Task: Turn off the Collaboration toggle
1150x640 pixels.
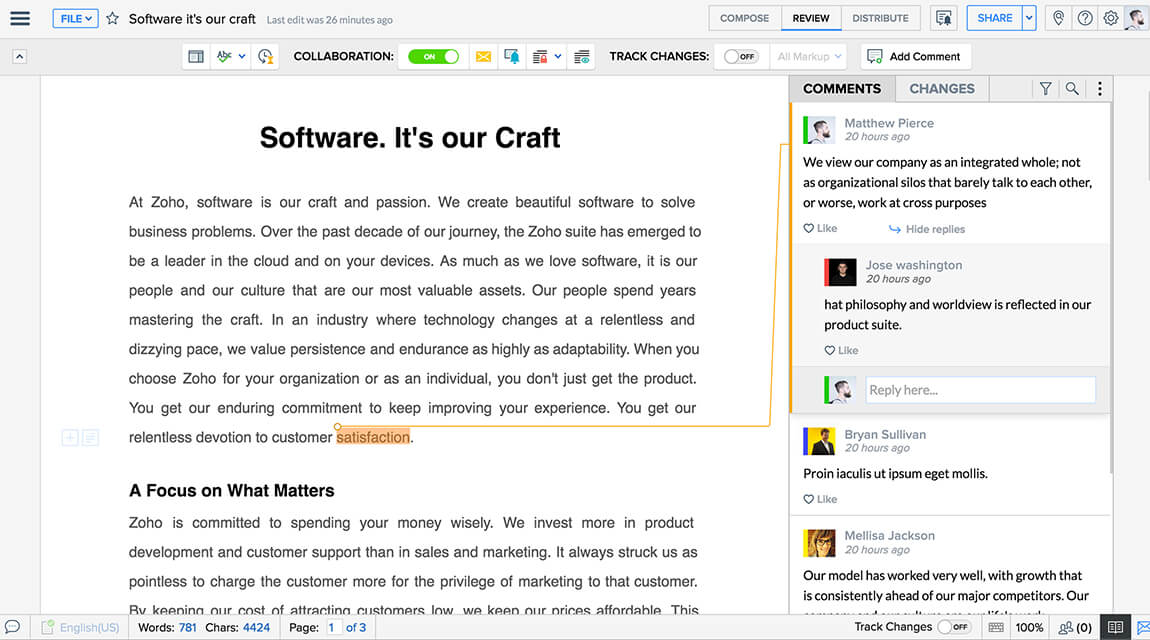Action: [433, 56]
